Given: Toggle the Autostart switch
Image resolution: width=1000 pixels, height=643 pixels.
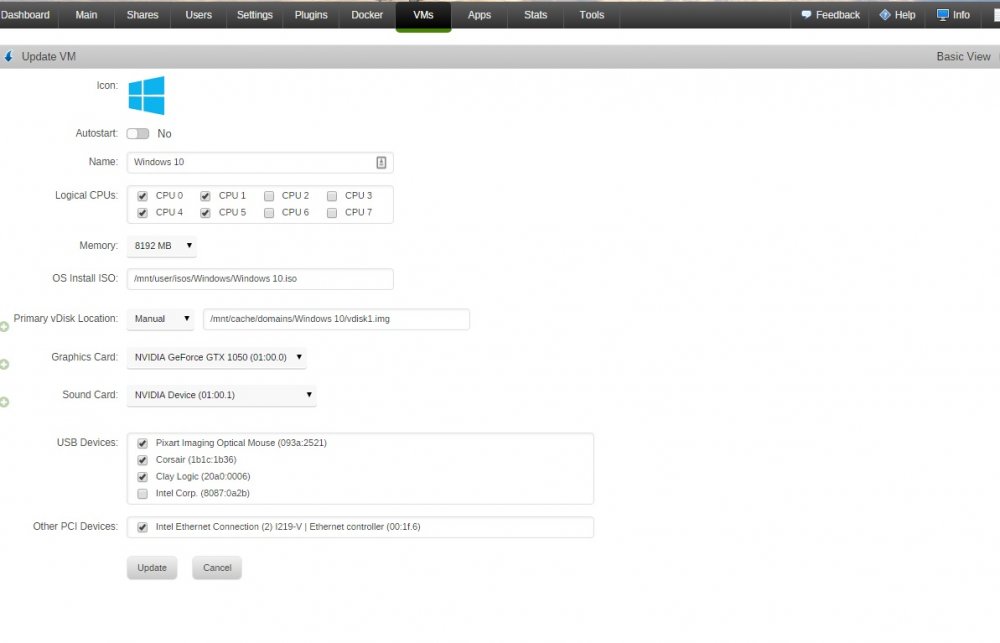Looking at the screenshot, I should [x=138, y=133].
